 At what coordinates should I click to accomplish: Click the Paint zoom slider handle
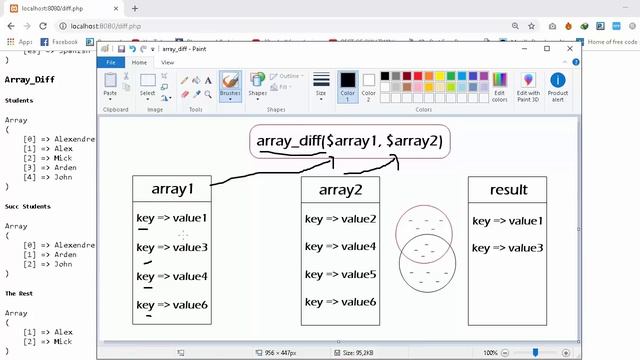535,352
